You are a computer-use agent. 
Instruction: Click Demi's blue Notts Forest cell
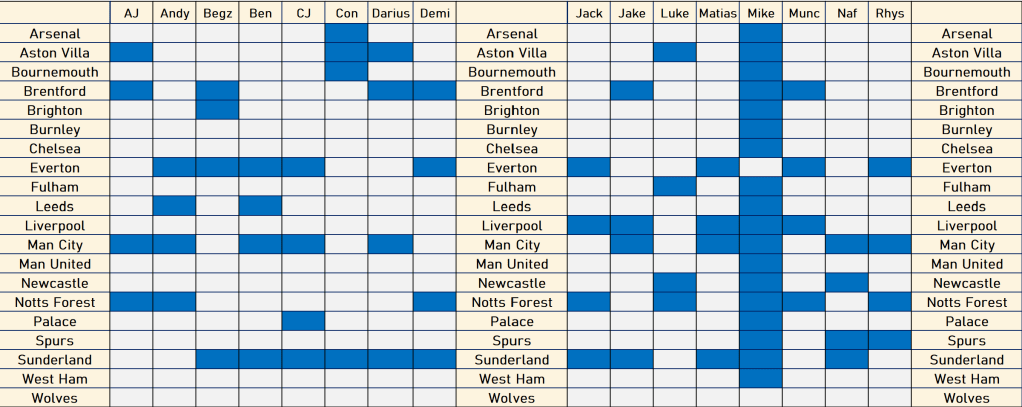(434, 302)
